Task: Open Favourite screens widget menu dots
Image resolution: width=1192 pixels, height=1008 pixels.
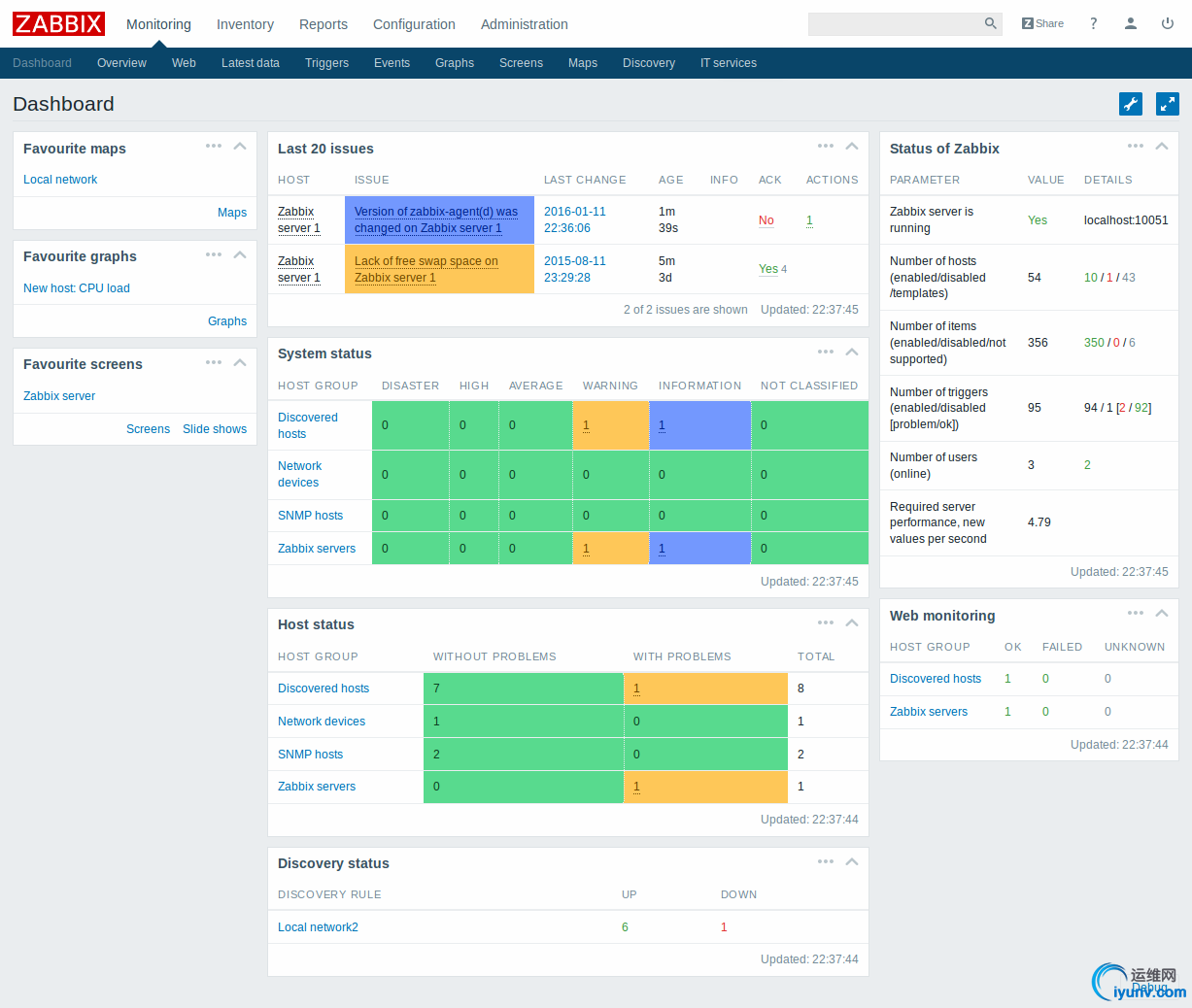Action: click(x=214, y=362)
